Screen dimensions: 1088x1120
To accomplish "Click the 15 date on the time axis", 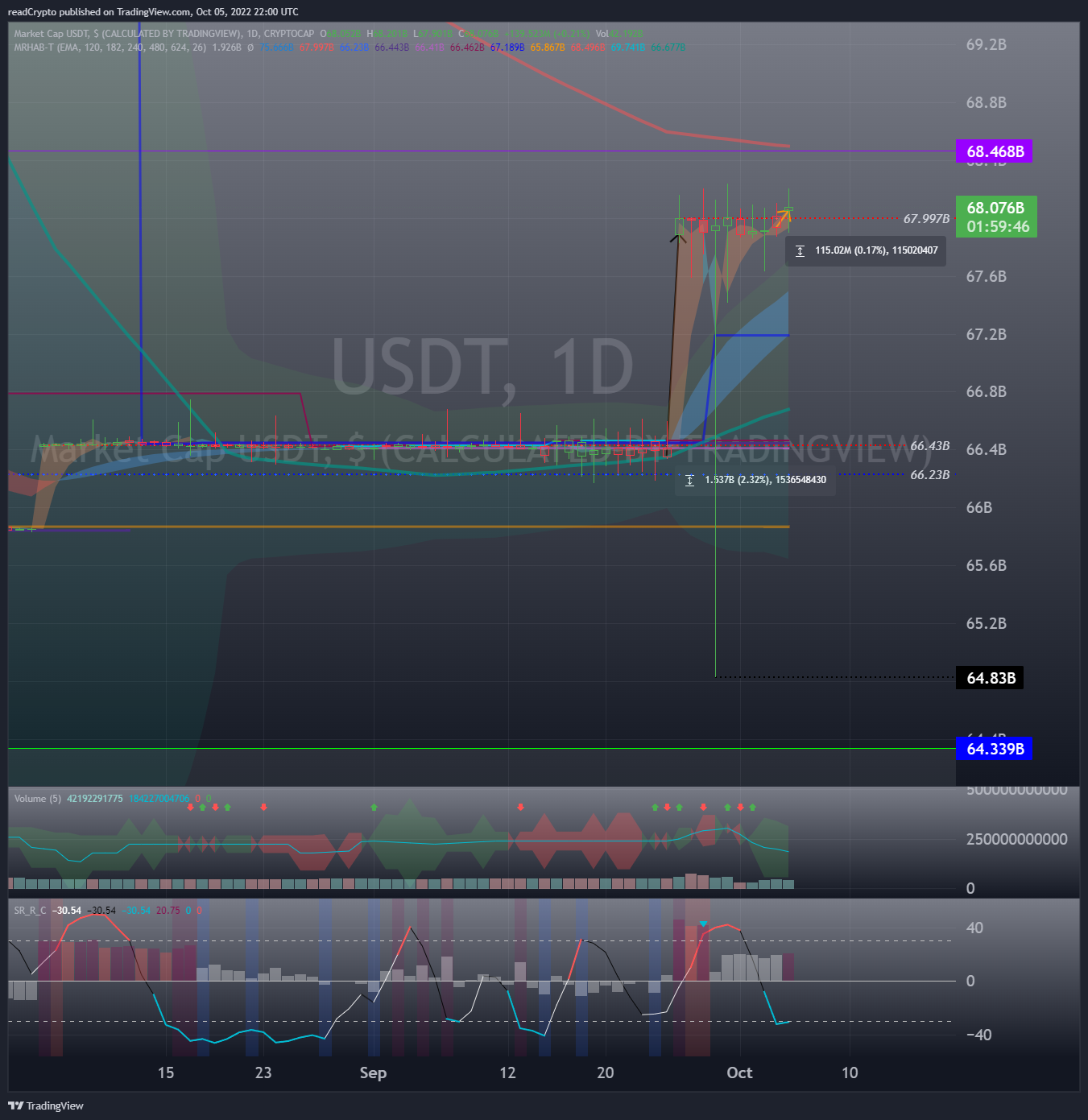I will [166, 1072].
